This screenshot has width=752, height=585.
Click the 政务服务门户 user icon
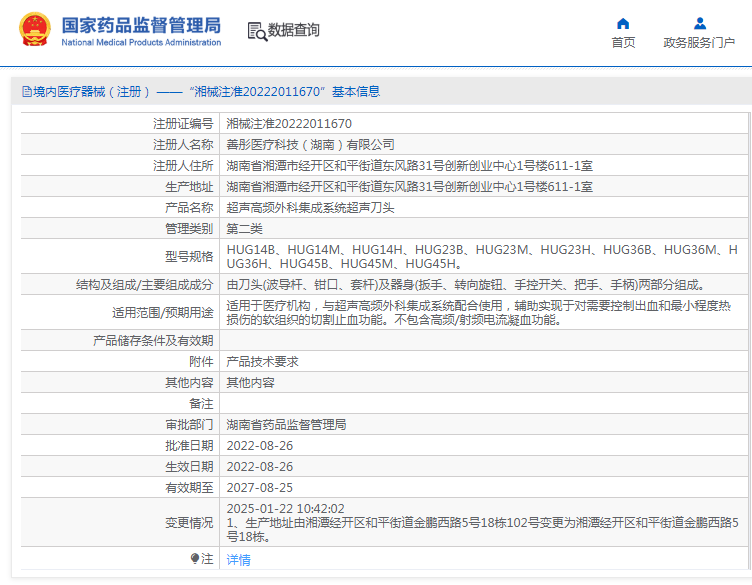700,23
